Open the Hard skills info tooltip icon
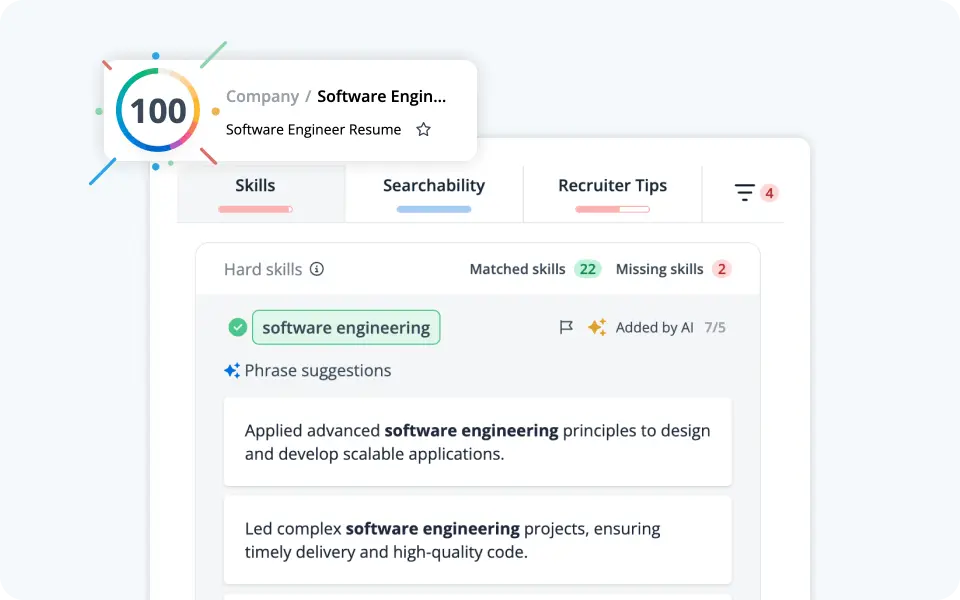The height and width of the screenshot is (600, 960). [316, 269]
